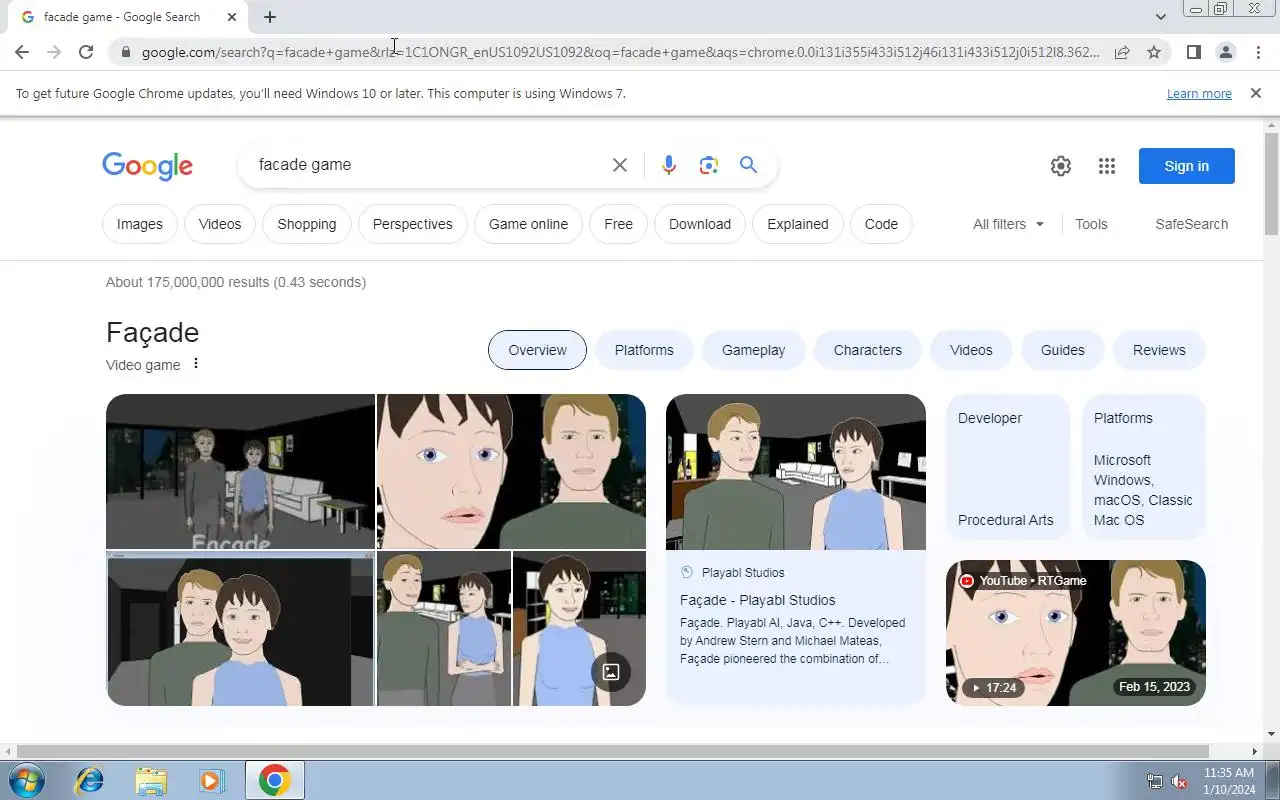Screen dimensions: 1280x800
Task: Filter results by Images
Action: (x=140, y=224)
